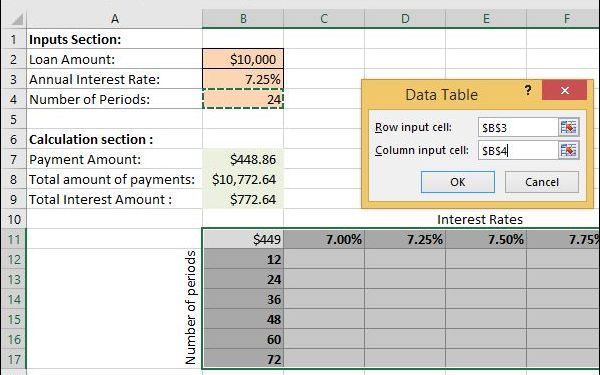Select column B header
The width and height of the screenshot is (600, 375).
[x=243, y=19]
